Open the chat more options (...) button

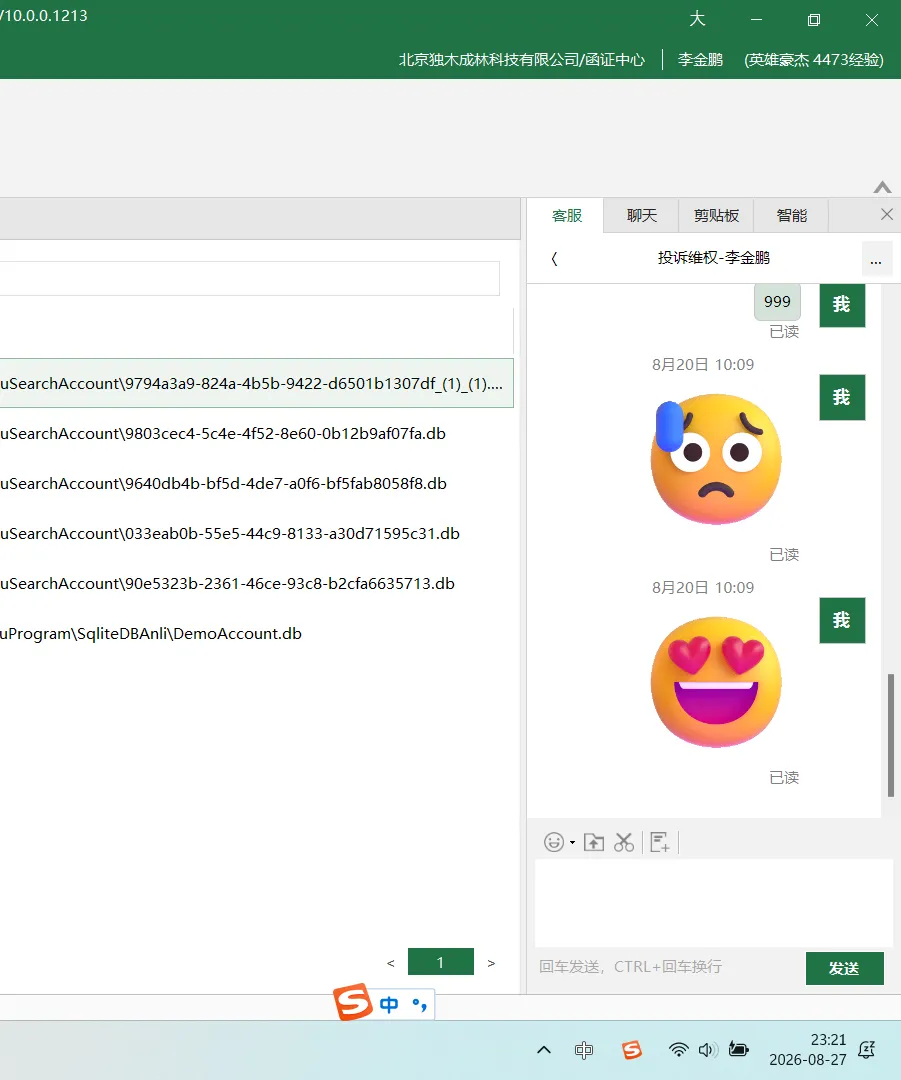click(876, 260)
